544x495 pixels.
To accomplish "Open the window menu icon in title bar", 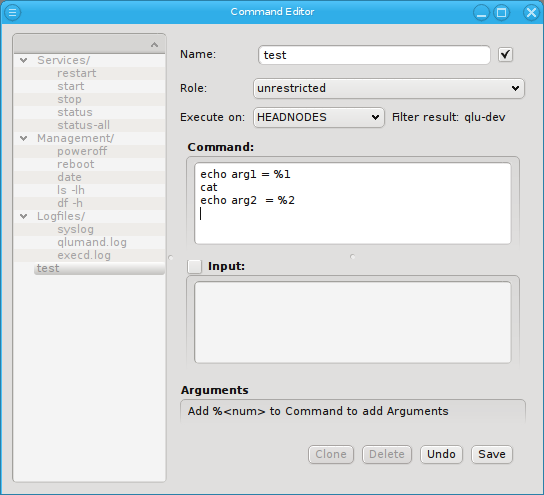I will (x=12, y=12).
